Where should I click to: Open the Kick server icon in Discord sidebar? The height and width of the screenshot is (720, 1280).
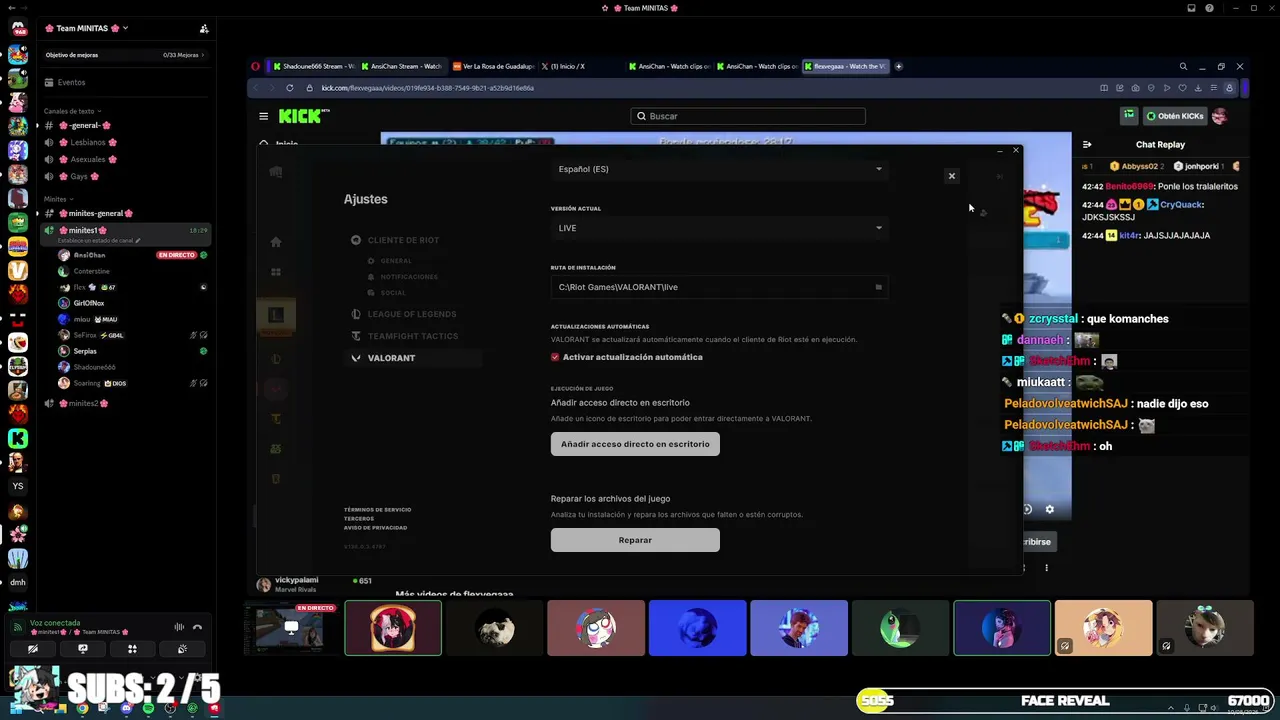point(18,438)
